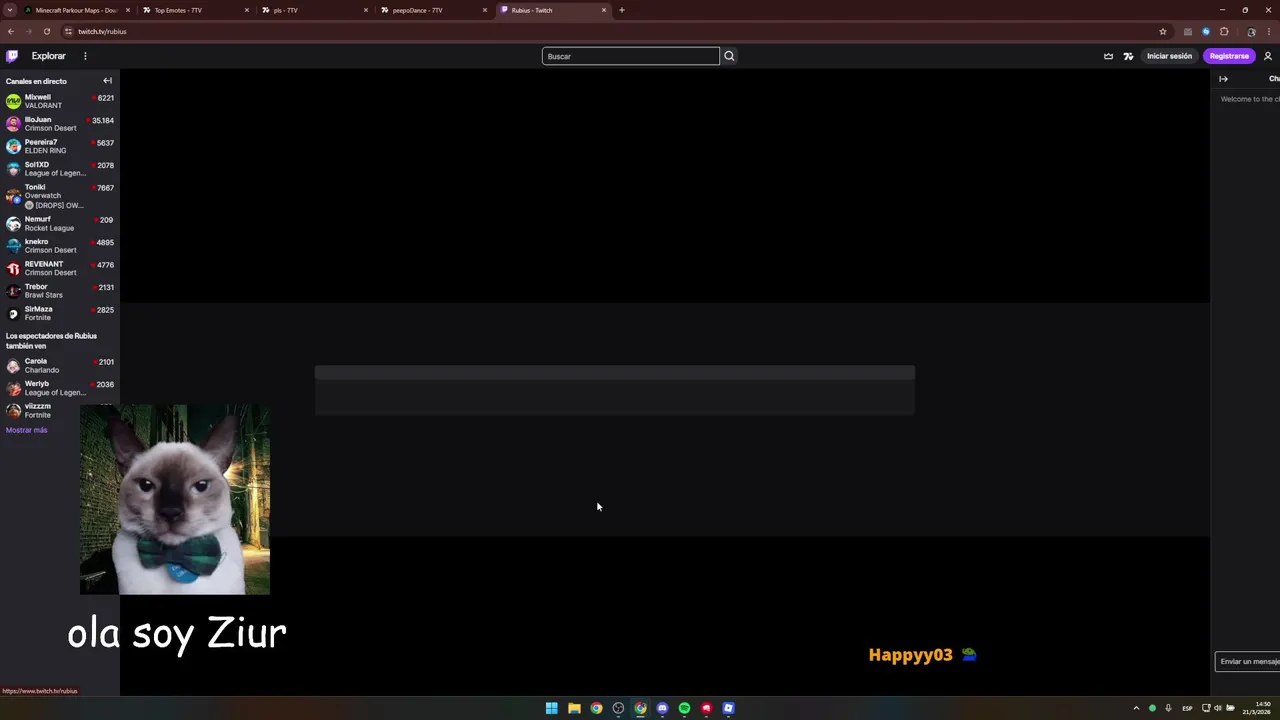This screenshot has height=720, width=1280.
Task: Open SirMaza's Fortnite channel
Action: [60, 313]
